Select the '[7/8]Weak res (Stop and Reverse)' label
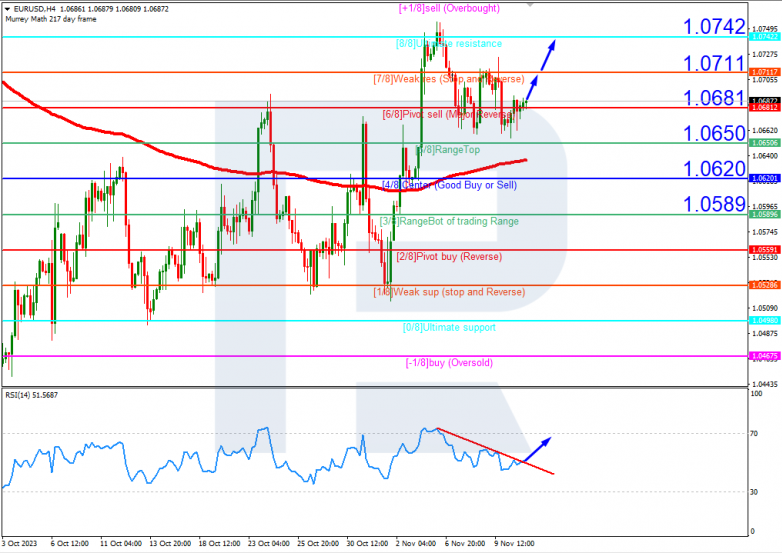 (x=449, y=79)
